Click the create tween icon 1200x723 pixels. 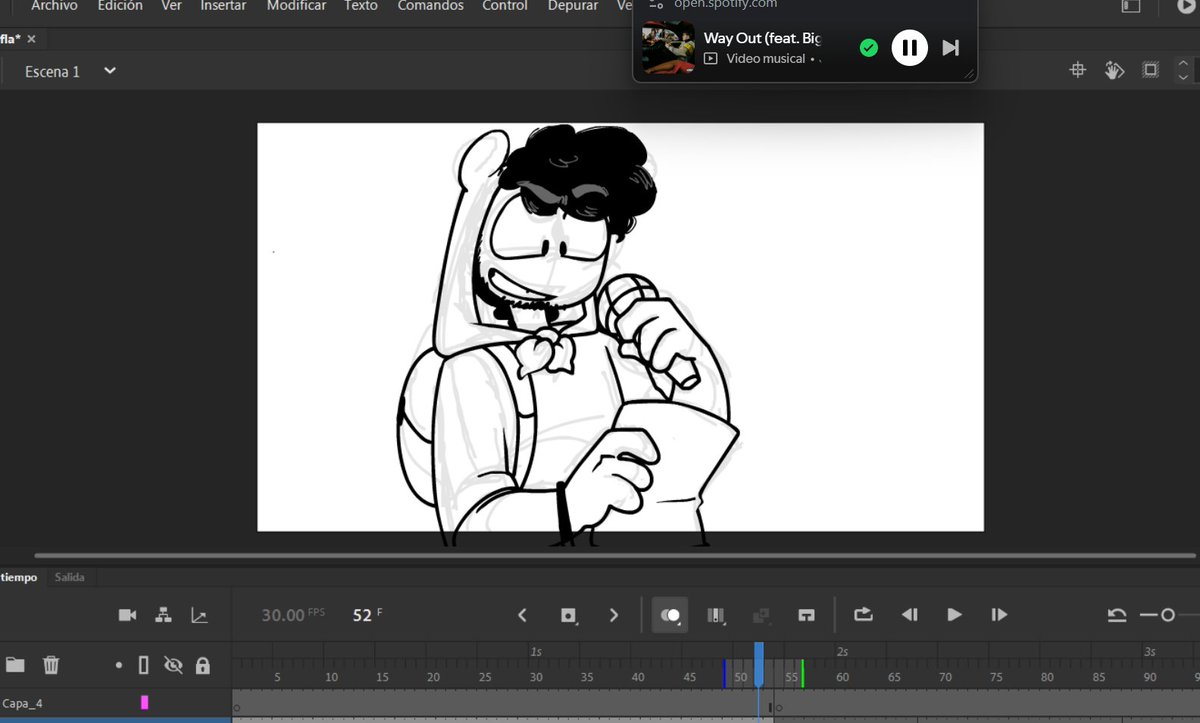(761, 615)
